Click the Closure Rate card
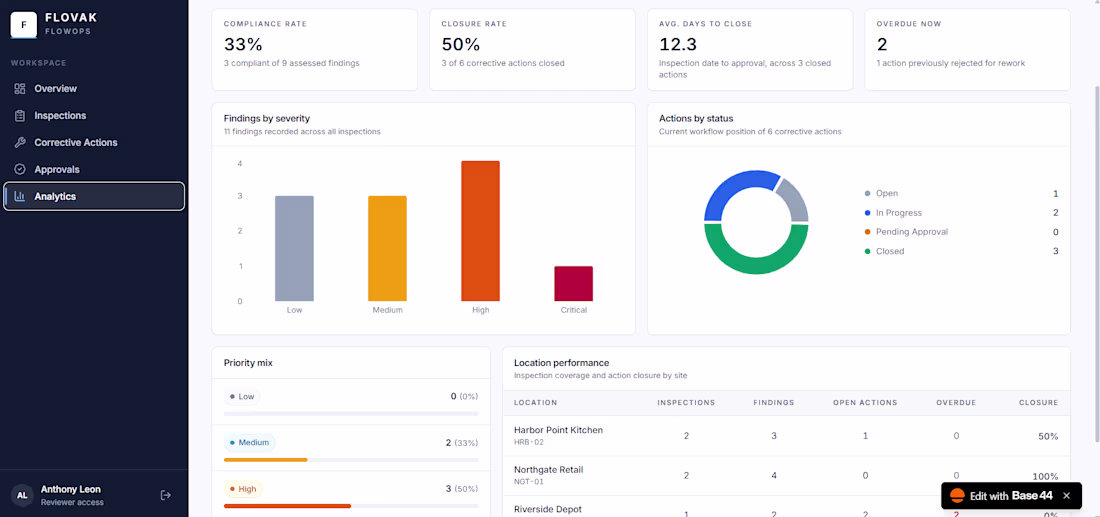Image resolution: width=1100 pixels, height=517 pixels. tap(532, 50)
